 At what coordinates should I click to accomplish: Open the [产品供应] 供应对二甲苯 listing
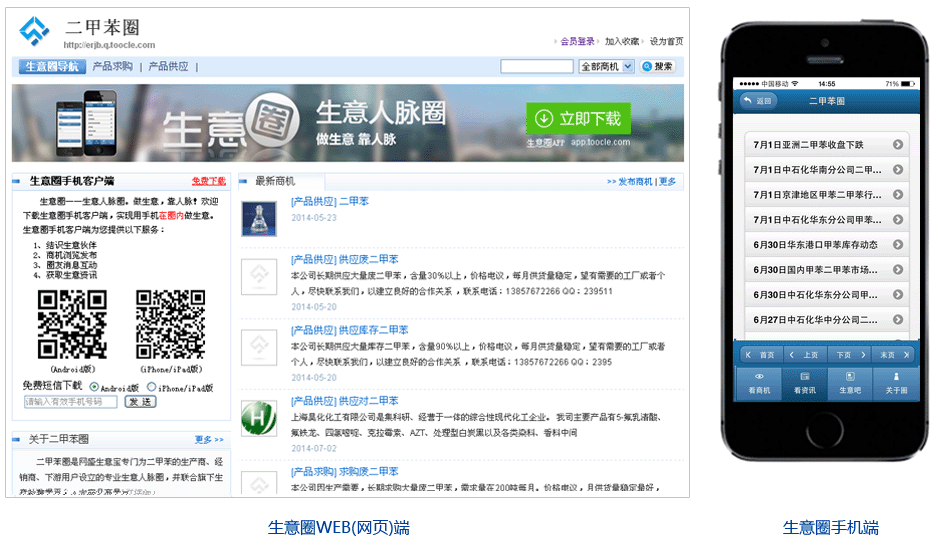(345, 401)
